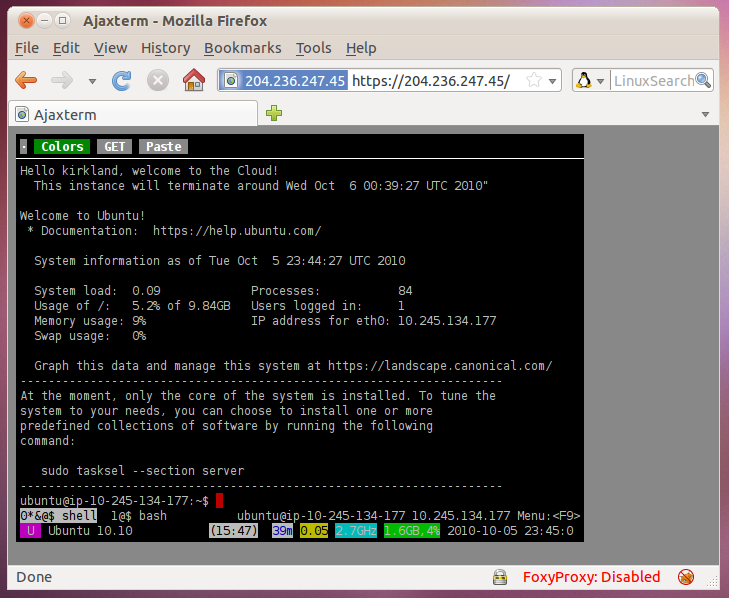Toggle the Colors button in Ajaxterm

62,146
